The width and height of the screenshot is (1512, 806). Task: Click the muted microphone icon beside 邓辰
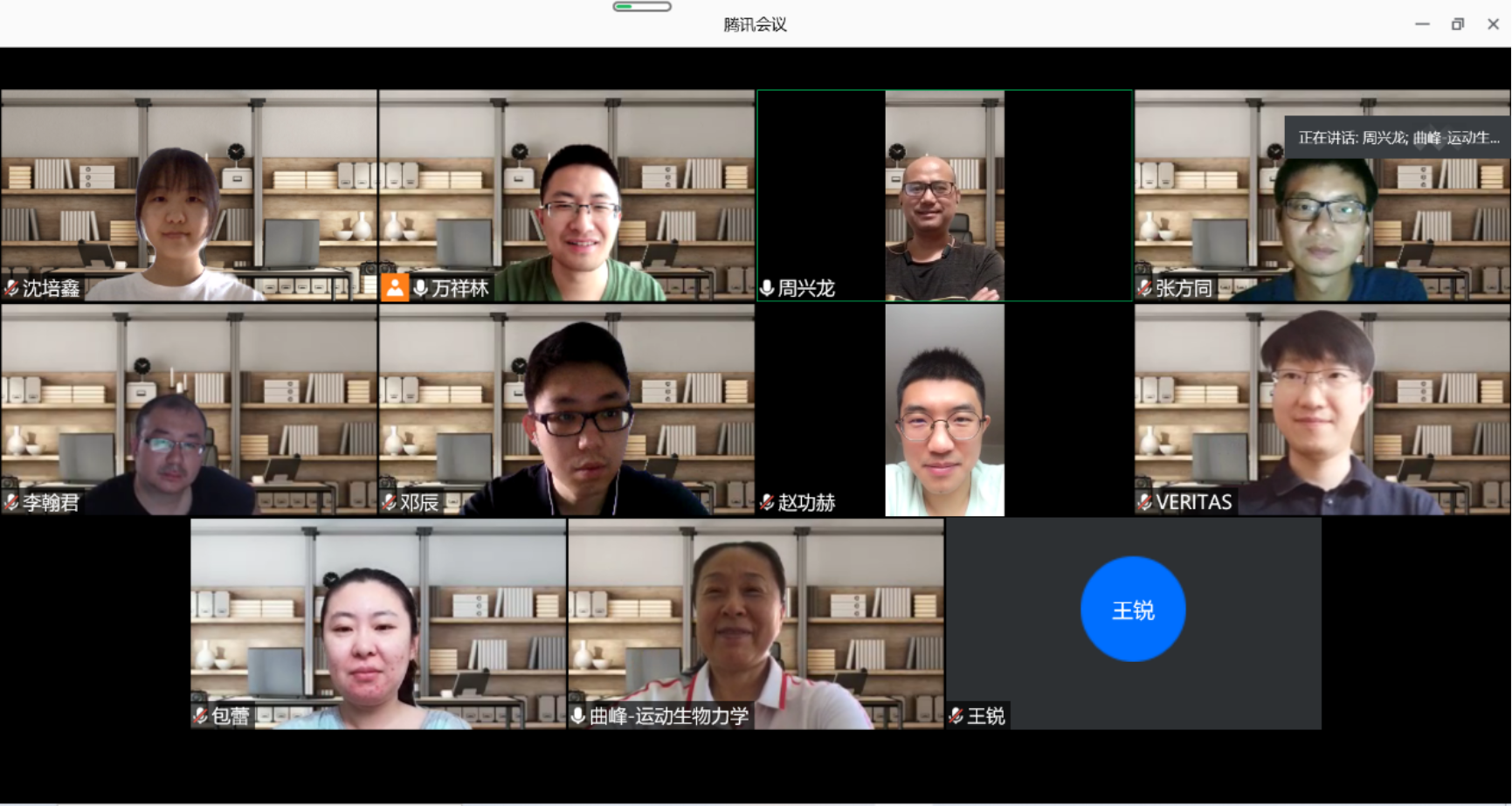(389, 502)
